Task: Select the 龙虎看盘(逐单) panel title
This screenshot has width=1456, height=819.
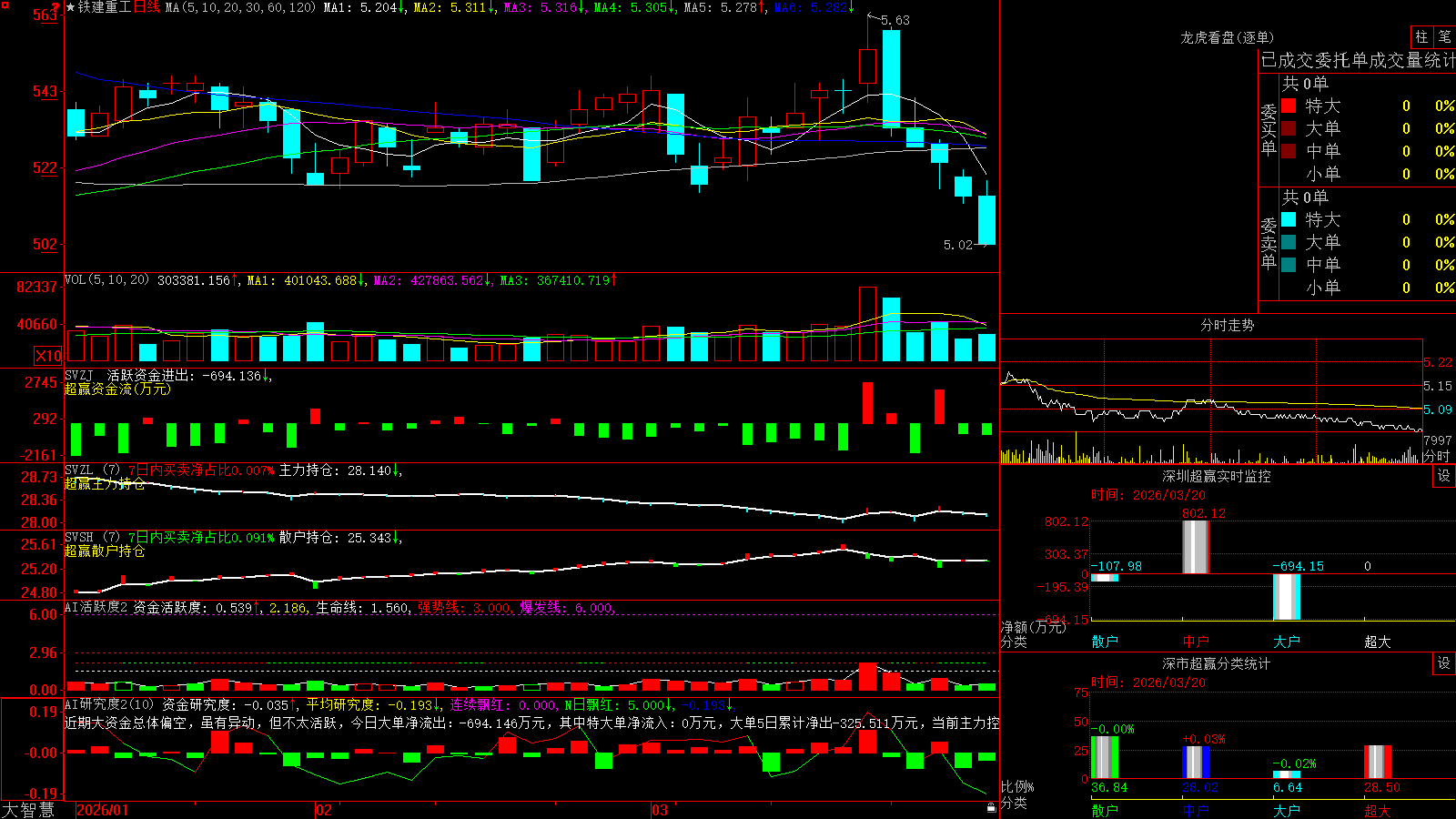Action: pos(1227,37)
